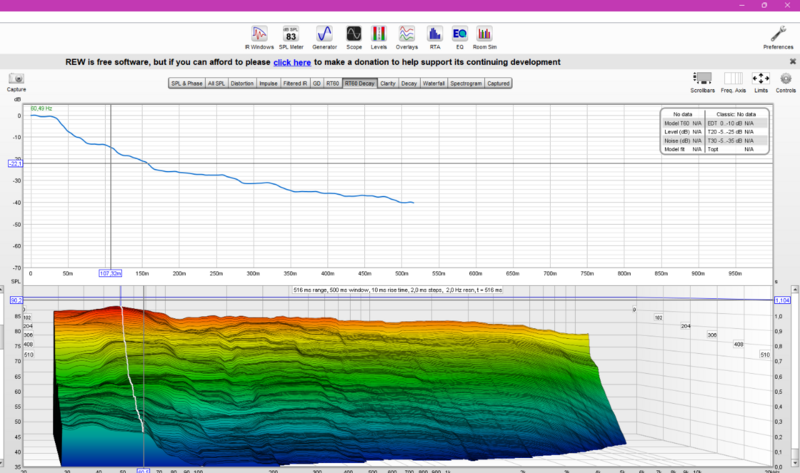Switch to the Spectrogram tab
This screenshot has height=473, width=800.
[x=466, y=84]
